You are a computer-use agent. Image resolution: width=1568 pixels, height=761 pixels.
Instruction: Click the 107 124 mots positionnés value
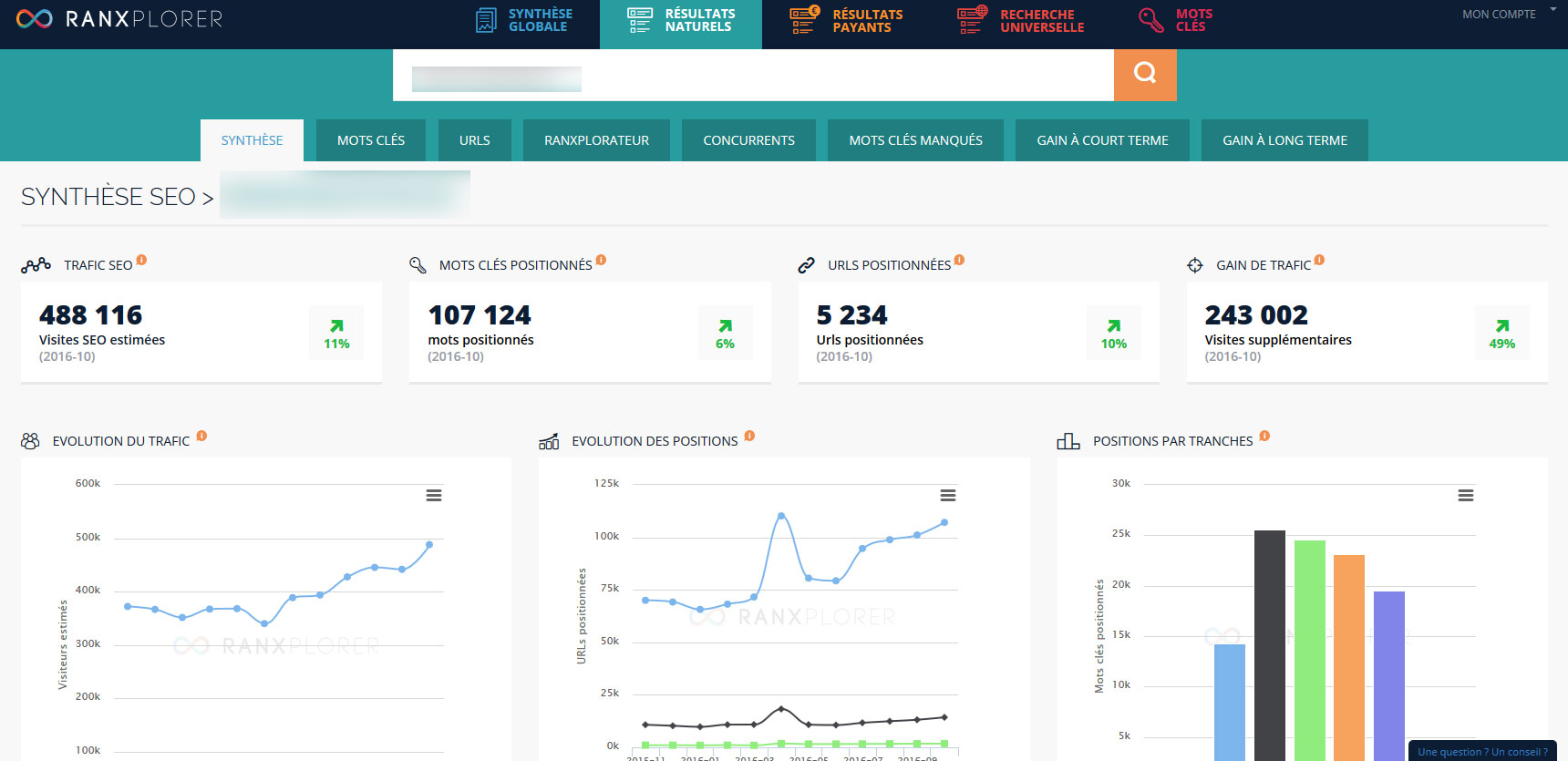point(480,315)
